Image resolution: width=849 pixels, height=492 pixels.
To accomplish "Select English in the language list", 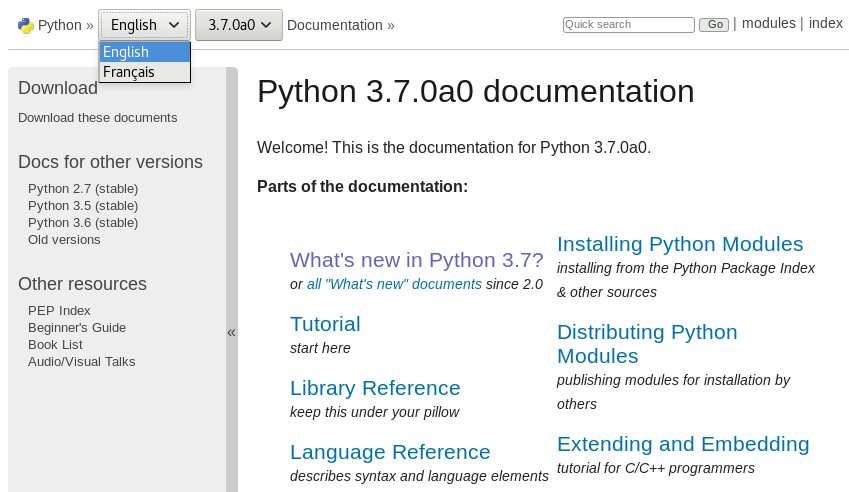I will click(x=145, y=52).
